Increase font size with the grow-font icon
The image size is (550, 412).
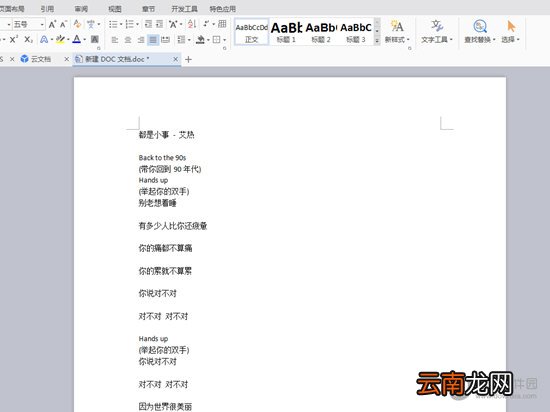tap(52, 24)
